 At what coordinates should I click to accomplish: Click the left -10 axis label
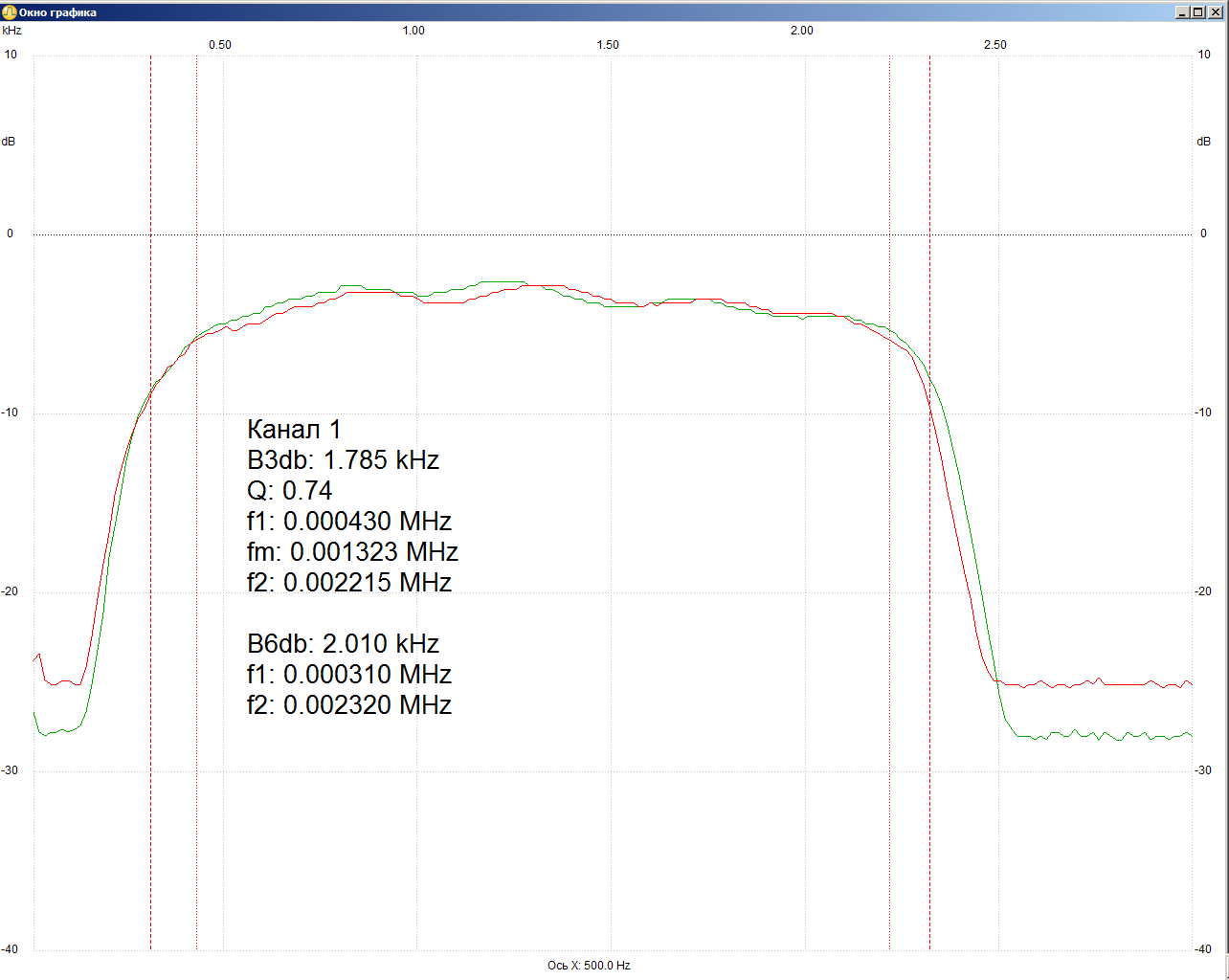[10, 412]
